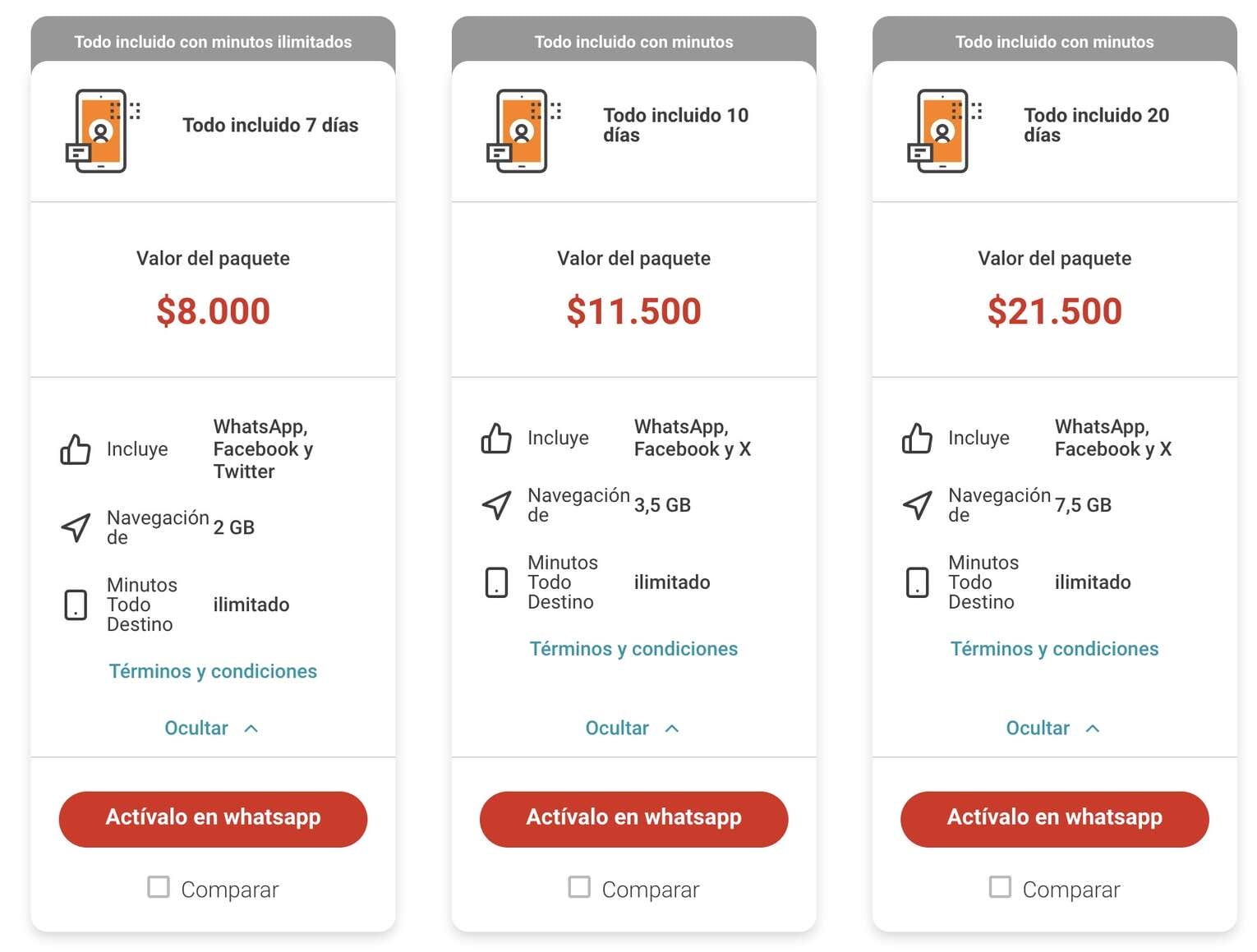Click the $11.500 package price
Viewport: 1257px width, 952px height.
click(633, 311)
